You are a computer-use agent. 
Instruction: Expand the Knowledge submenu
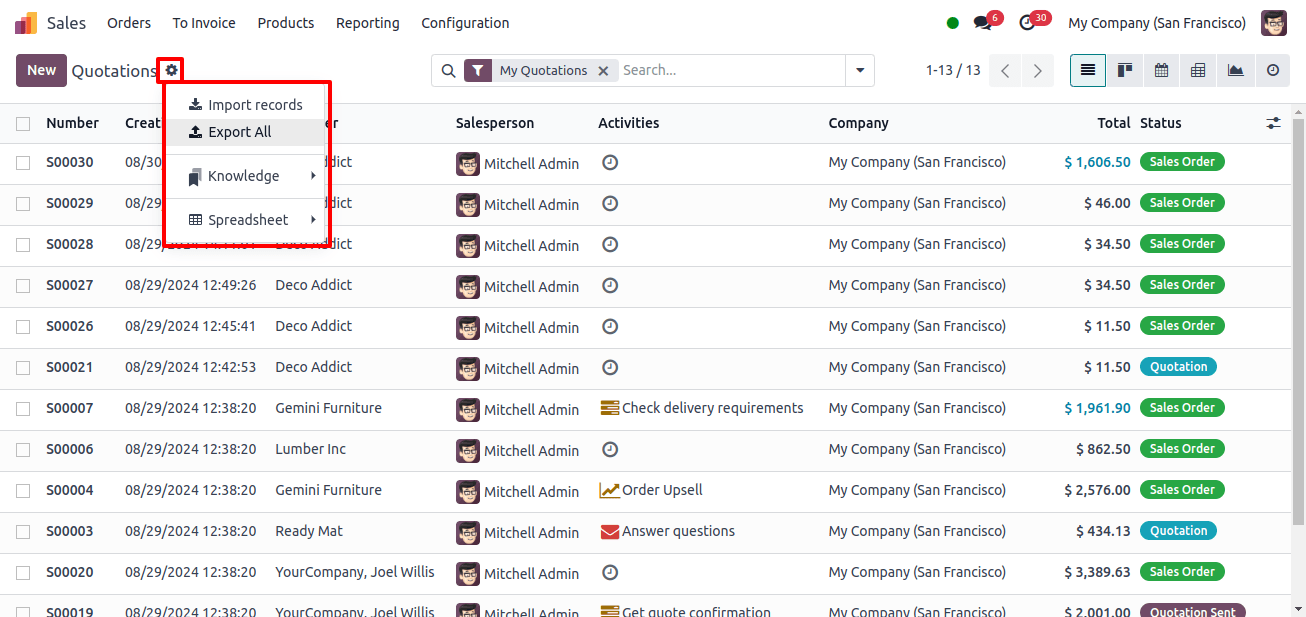(x=247, y=176)
